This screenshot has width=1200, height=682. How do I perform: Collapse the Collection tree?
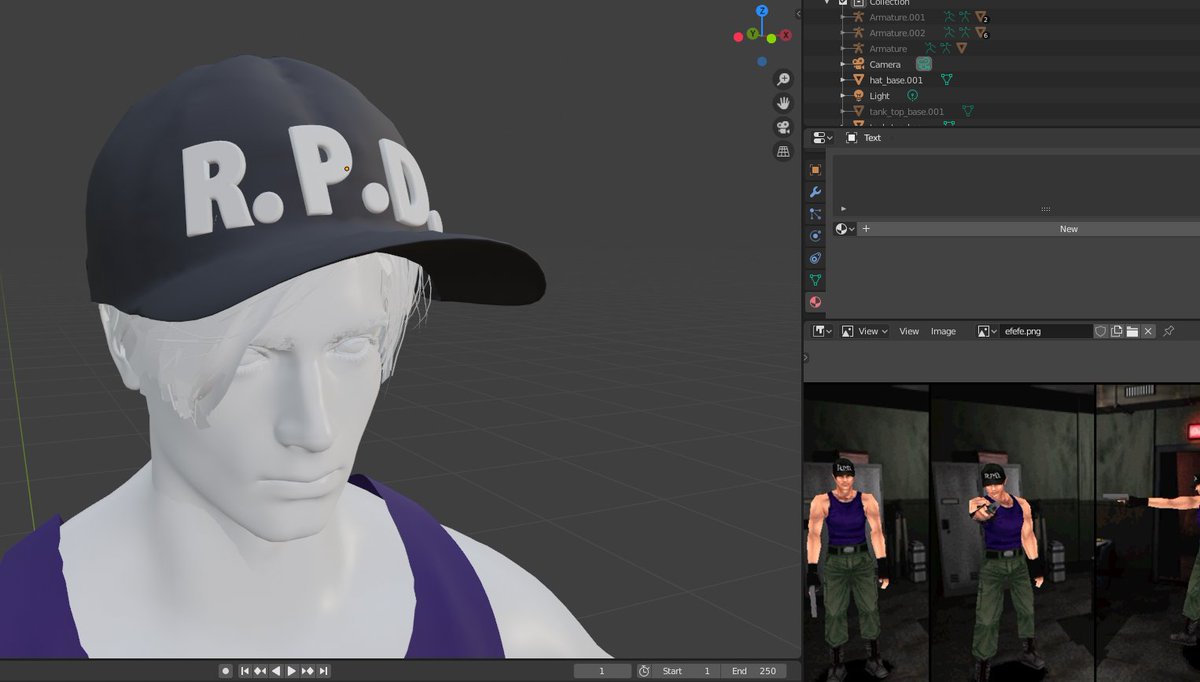[x=827, y=3]
